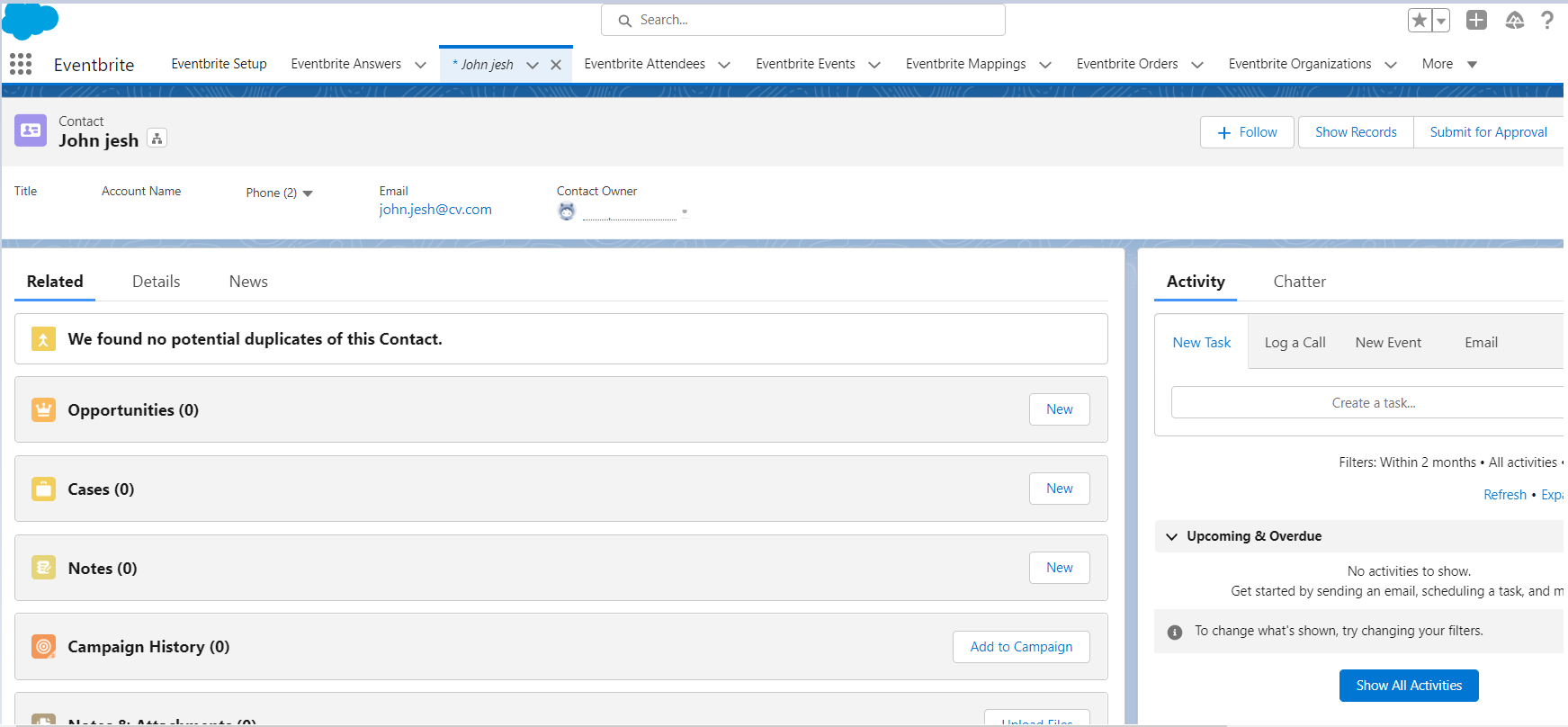
Task: Expand the Phone (2) dropdown
Action: pos(308,193)
